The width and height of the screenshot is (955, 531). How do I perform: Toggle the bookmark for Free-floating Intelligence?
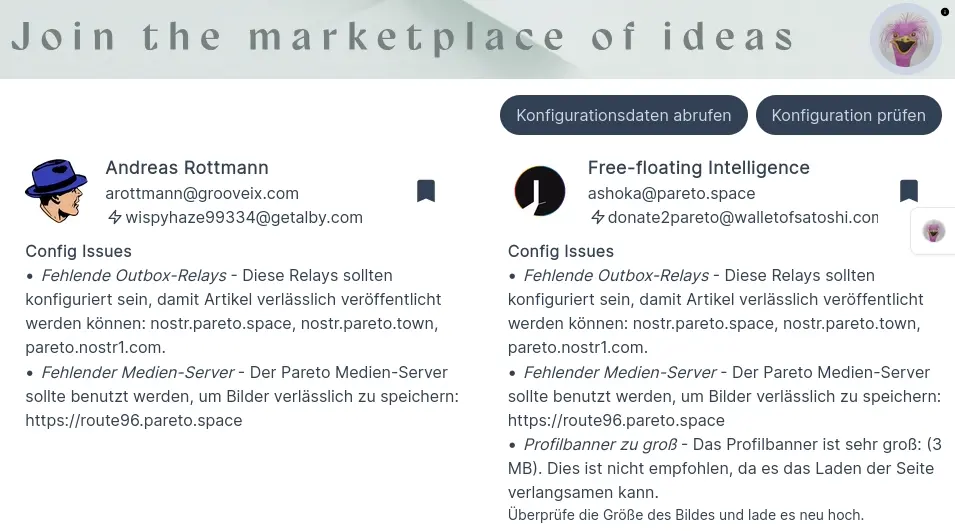coord(909,191)
